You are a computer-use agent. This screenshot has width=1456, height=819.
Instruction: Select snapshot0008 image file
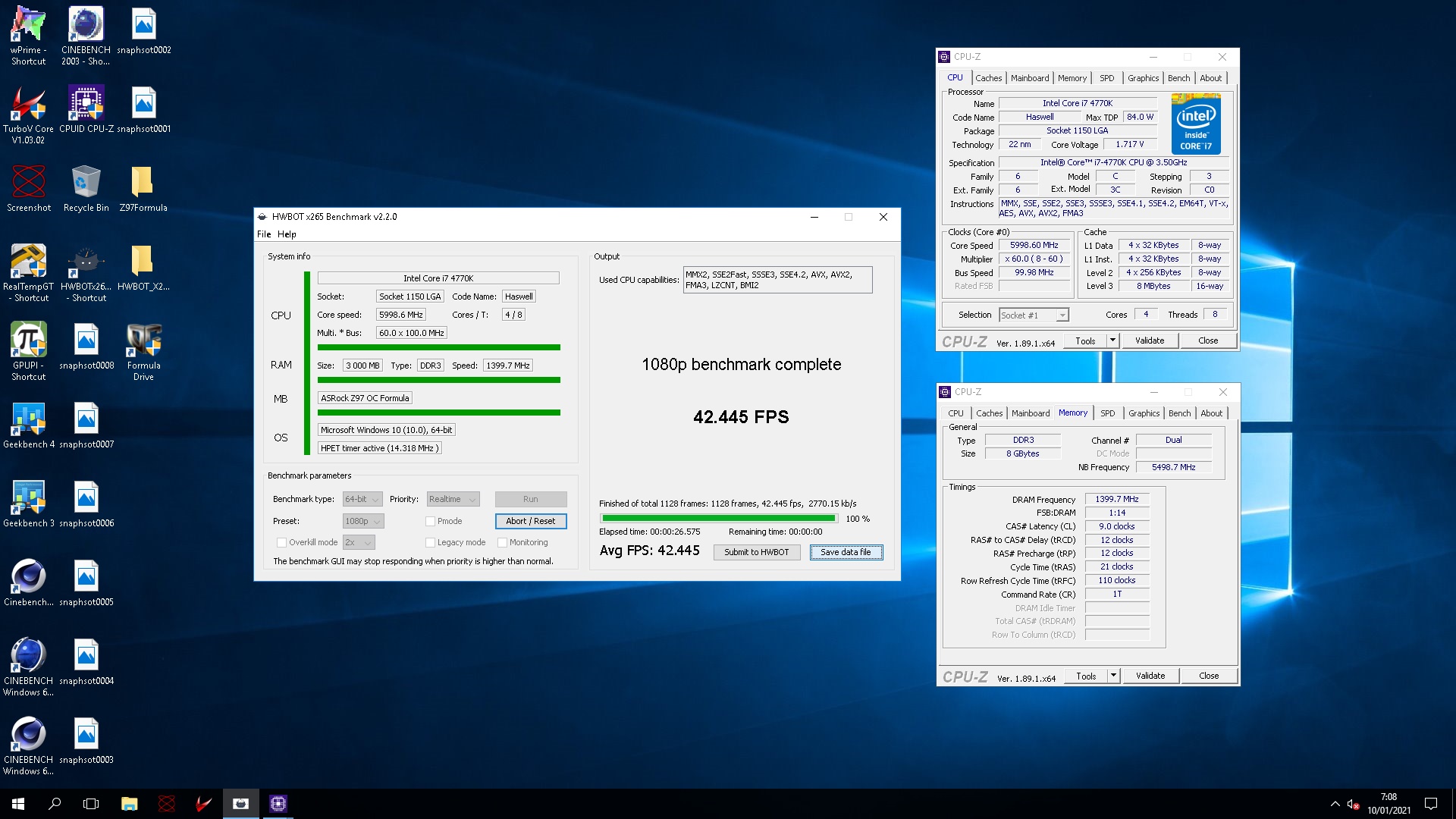pos(86,347)
